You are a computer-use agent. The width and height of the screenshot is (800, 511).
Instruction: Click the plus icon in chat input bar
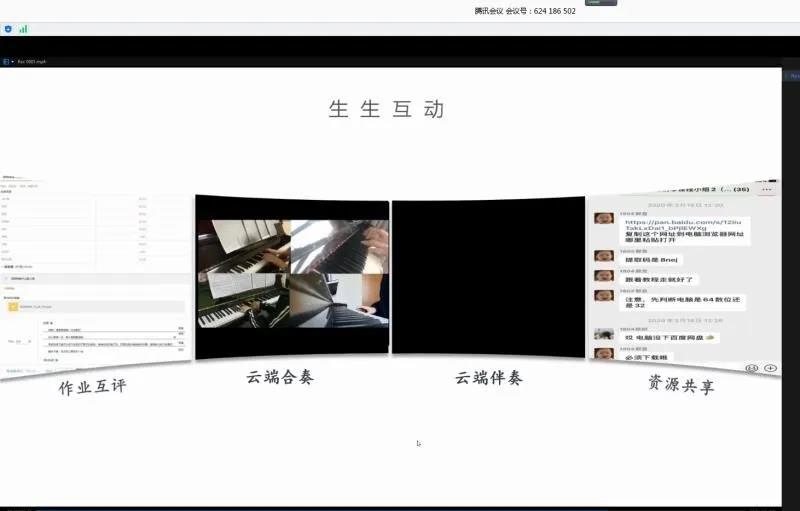point(770,368)
